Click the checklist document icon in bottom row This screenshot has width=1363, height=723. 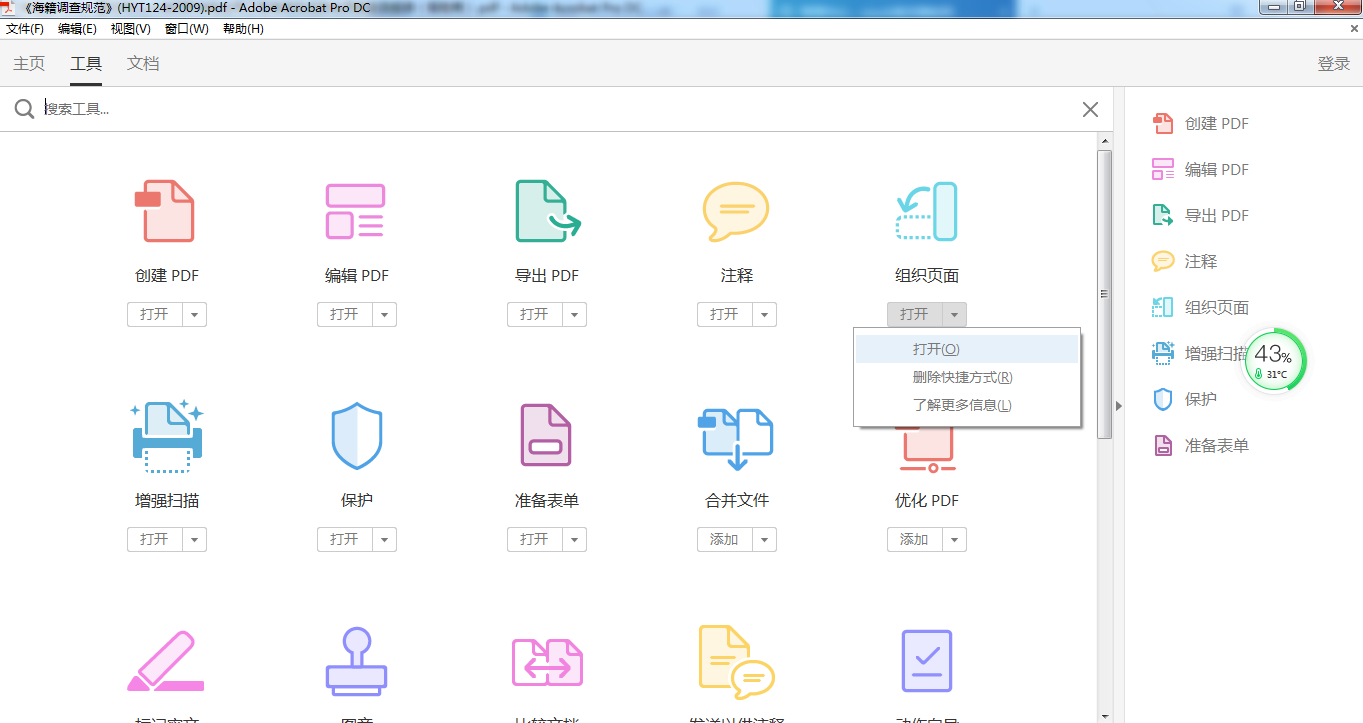pos(926,661)
